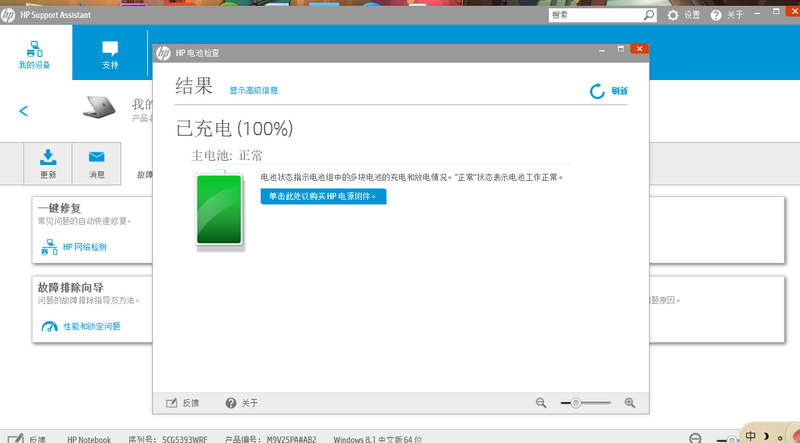Viewport: 800px width, 443px height.
Task: Open 性能和锁定问题 troubleshooting wizard
Action: pyautogui.click(x=91, y=326)
